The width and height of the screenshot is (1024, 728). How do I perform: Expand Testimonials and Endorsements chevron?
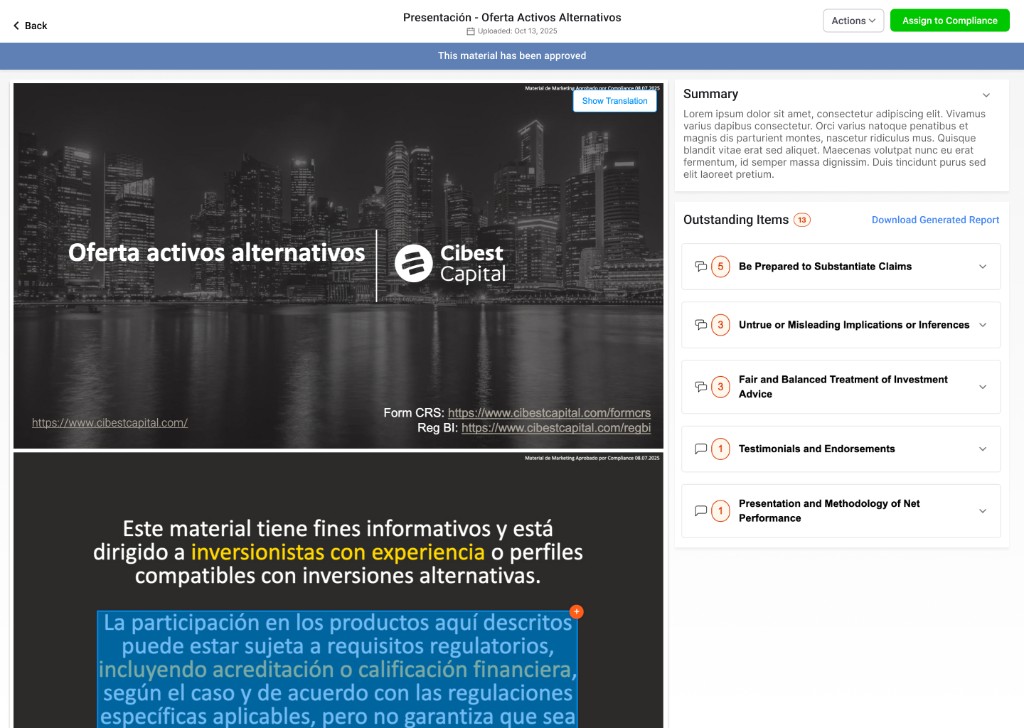pos(982,449)
